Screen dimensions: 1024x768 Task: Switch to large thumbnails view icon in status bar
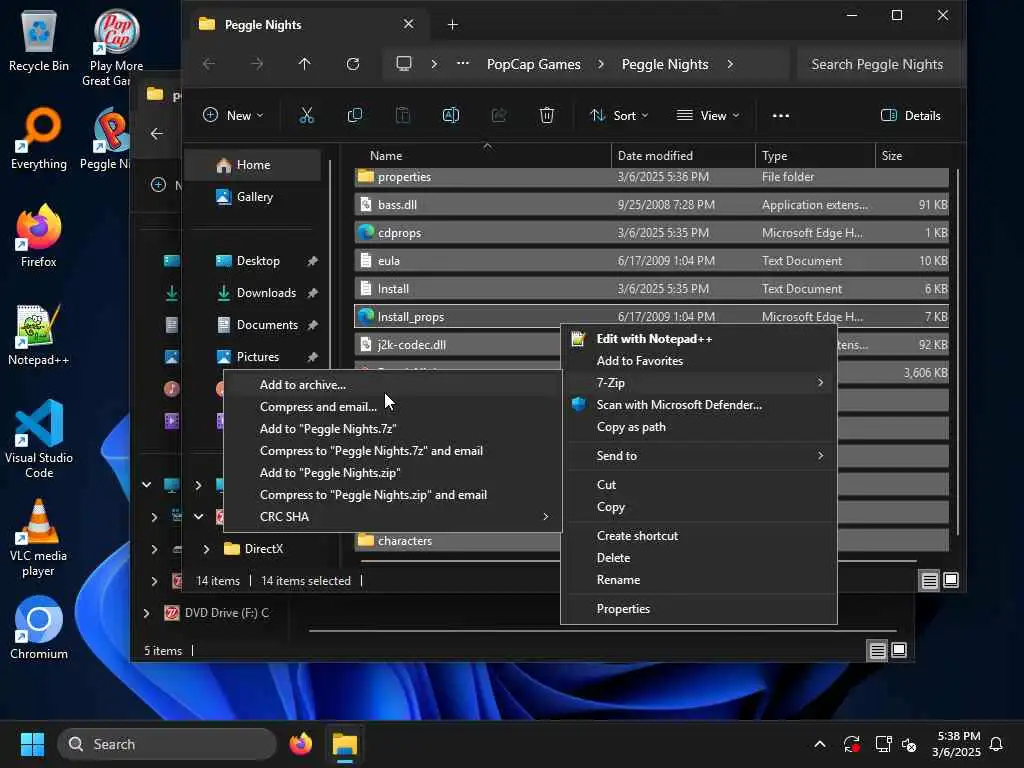pos(951,580)
